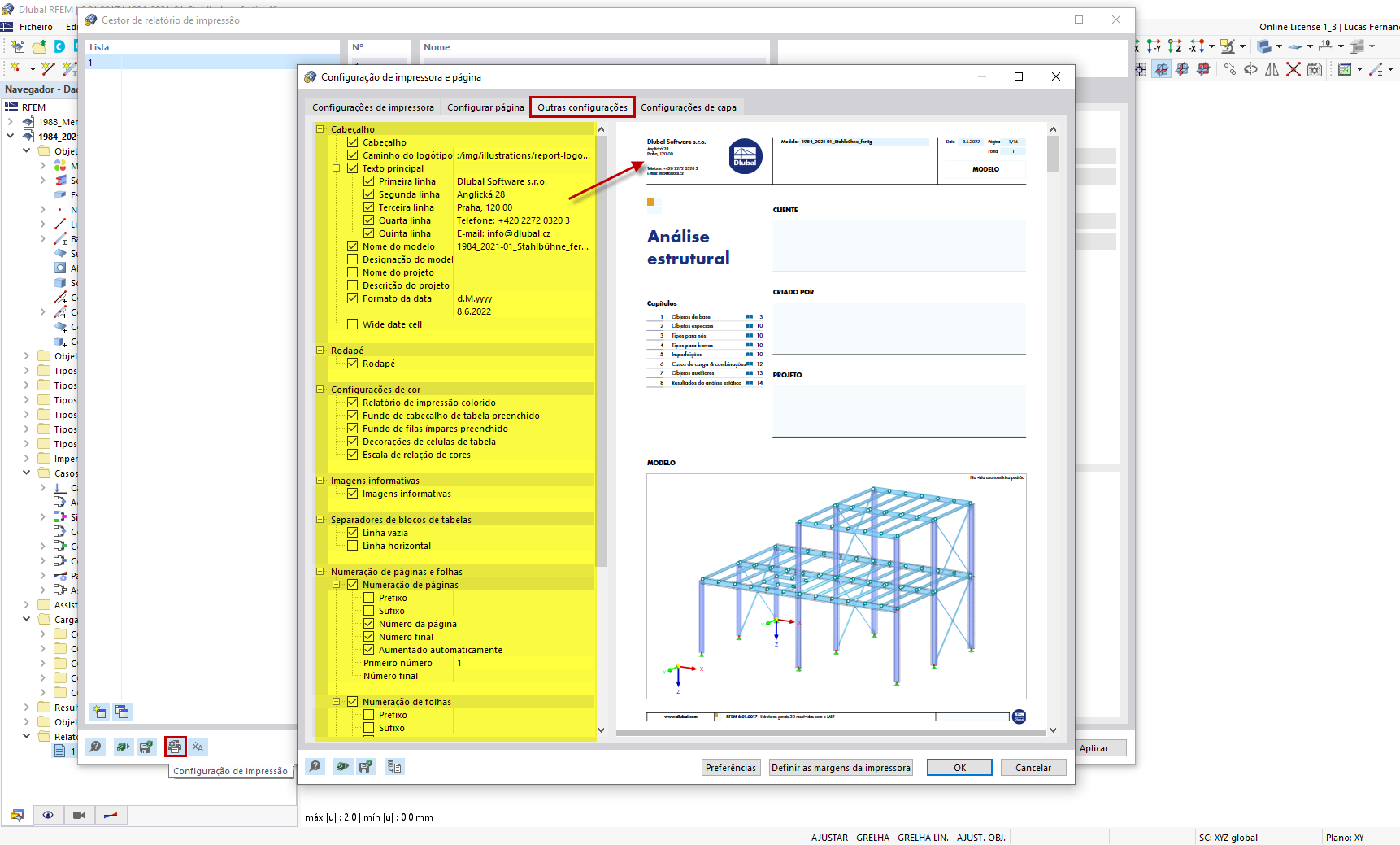The width and height of the screenshot is (1400, 845).
Task: Enable the Wide date cell option
Action: click(x=353, y=324)
